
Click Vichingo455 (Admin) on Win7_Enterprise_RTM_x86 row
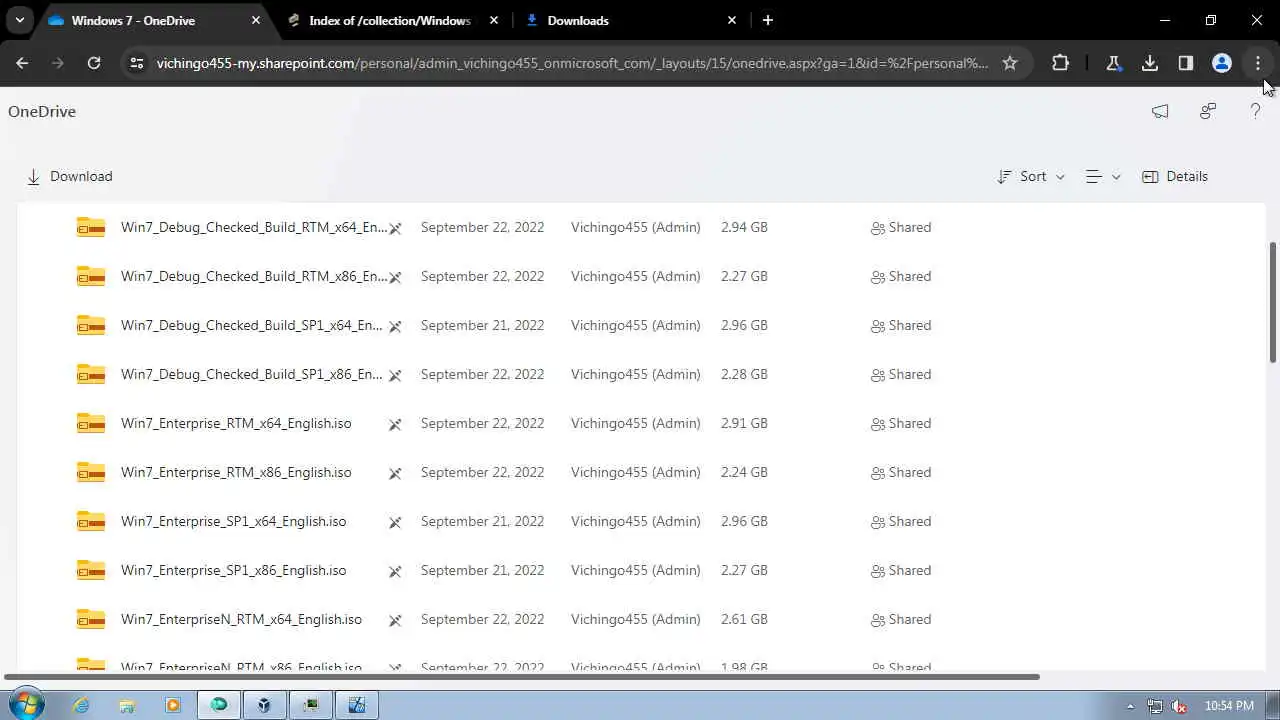[635, 472]
